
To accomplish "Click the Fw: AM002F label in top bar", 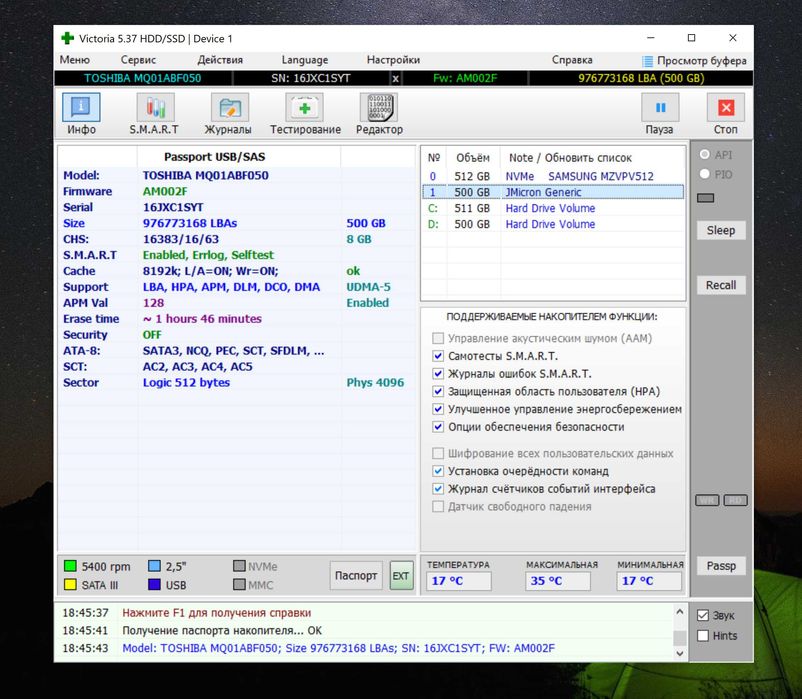I will coord(465,78).
